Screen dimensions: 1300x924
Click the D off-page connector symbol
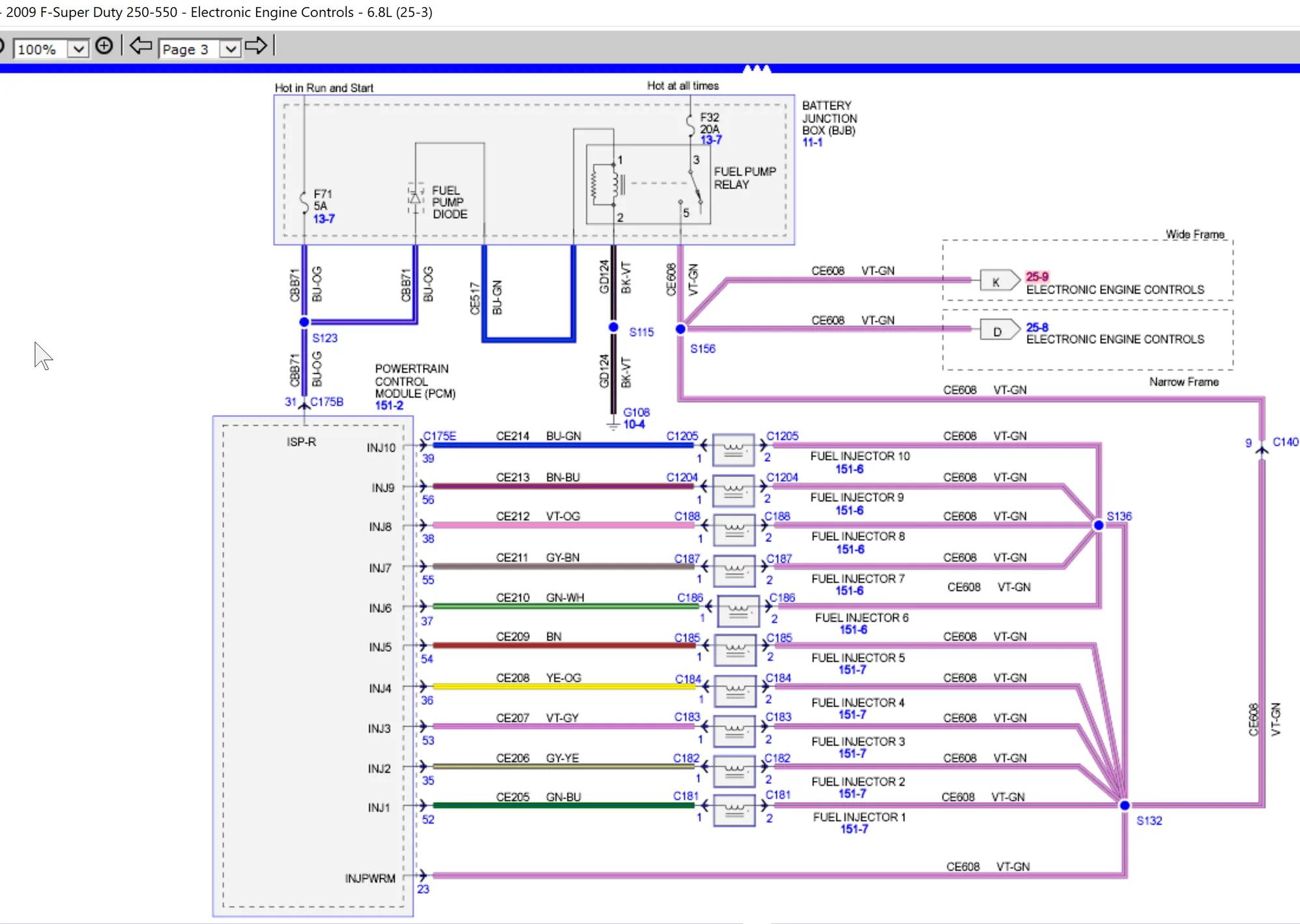(1000, 330)
